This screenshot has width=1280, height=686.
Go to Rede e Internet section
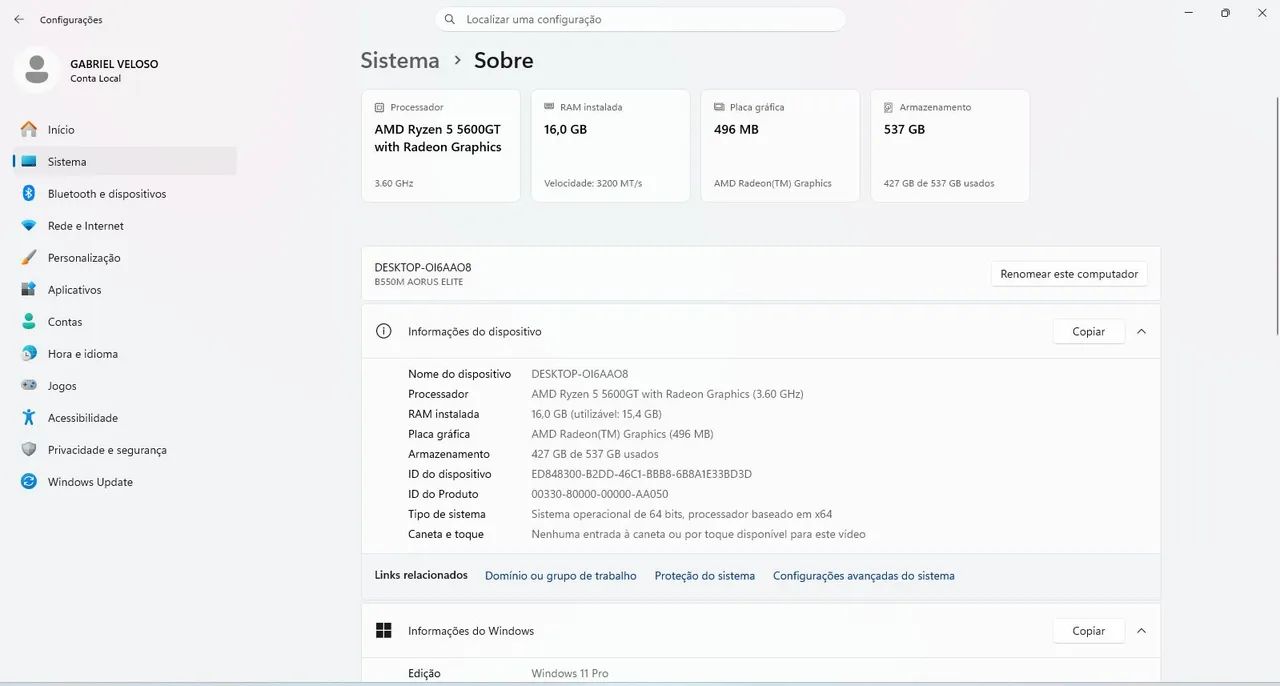(124, 225)
